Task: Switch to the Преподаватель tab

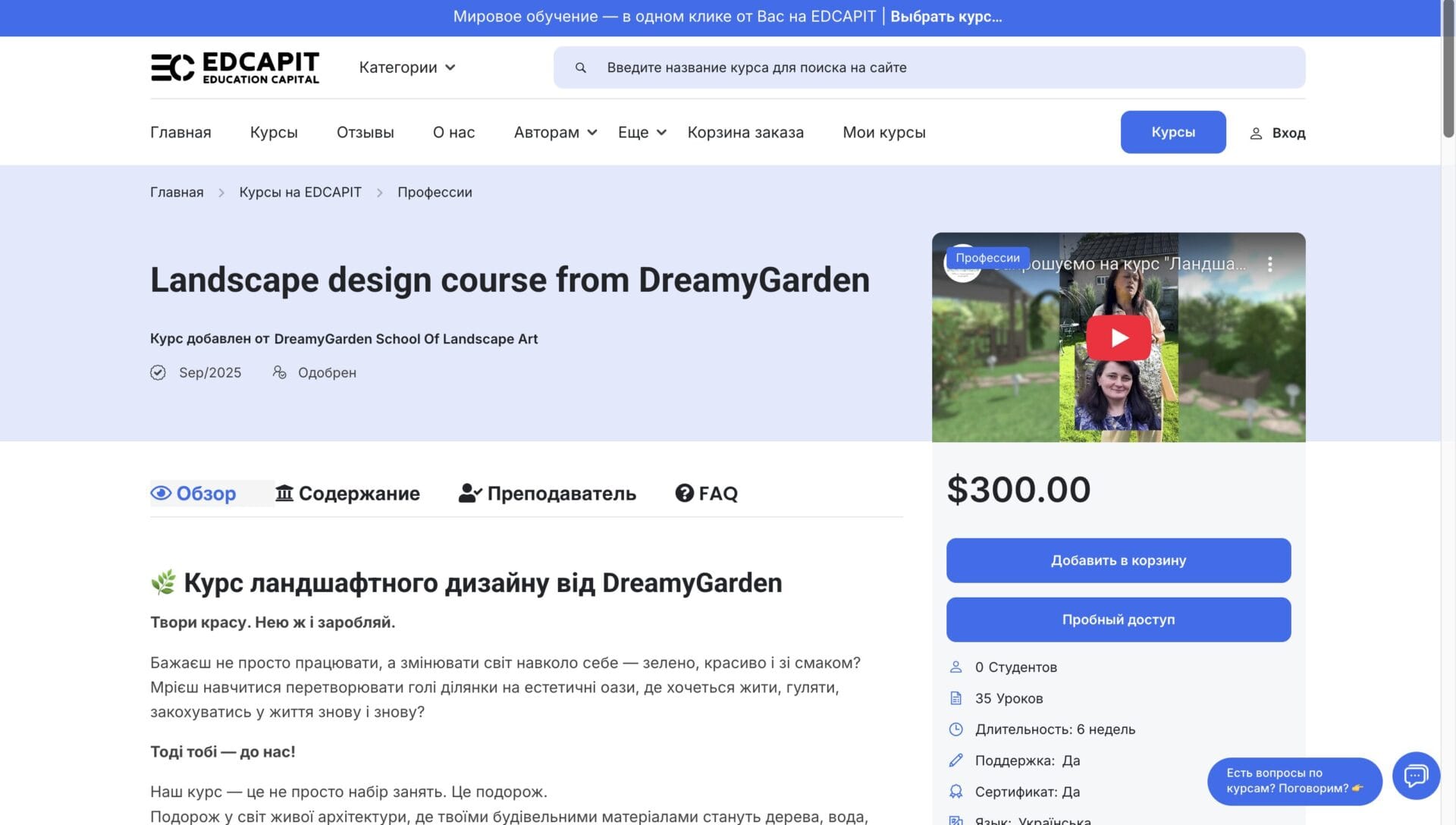Action: coord(548,494)
